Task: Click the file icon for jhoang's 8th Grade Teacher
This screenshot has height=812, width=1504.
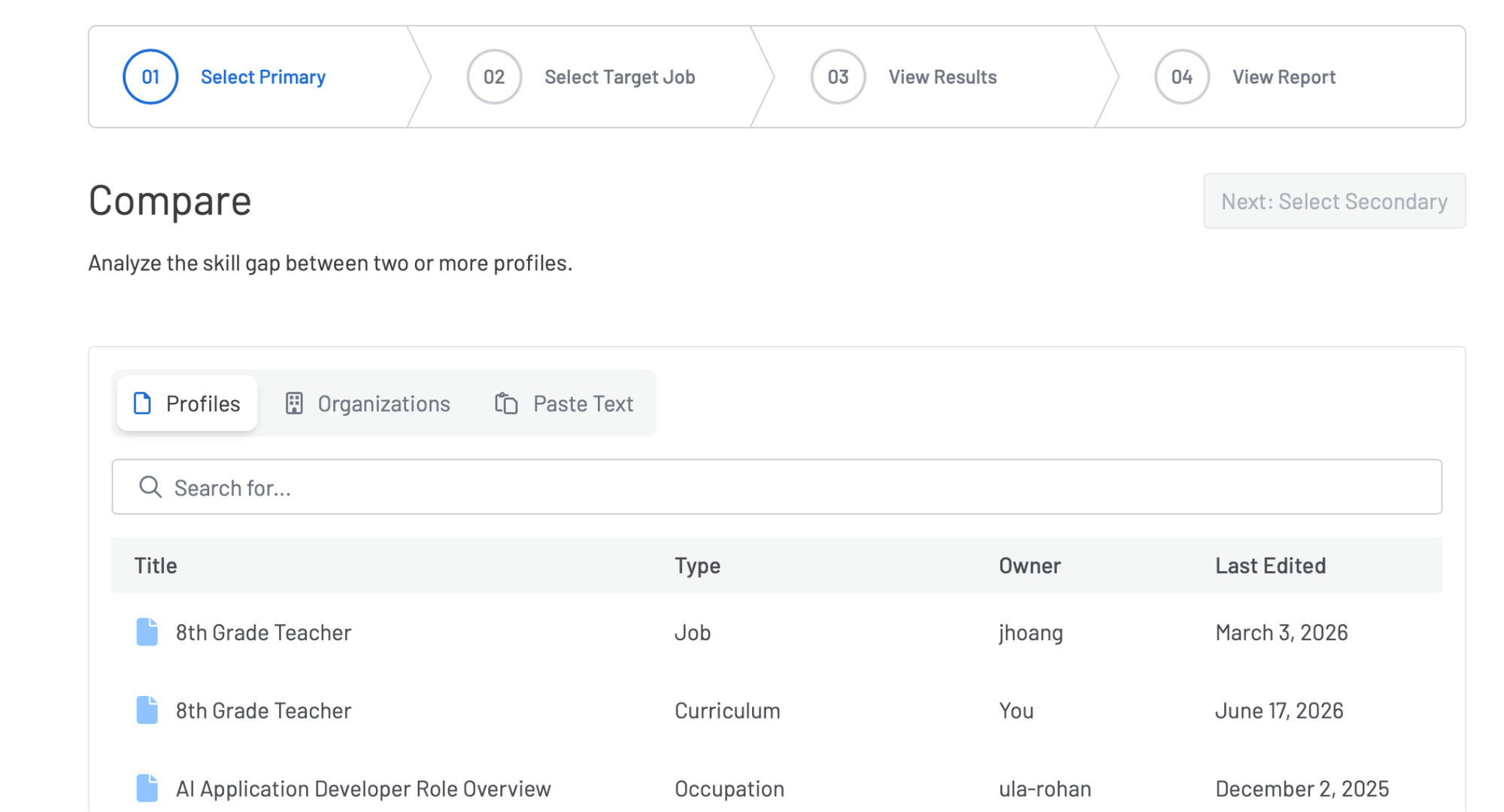Action: coord(147,632)
